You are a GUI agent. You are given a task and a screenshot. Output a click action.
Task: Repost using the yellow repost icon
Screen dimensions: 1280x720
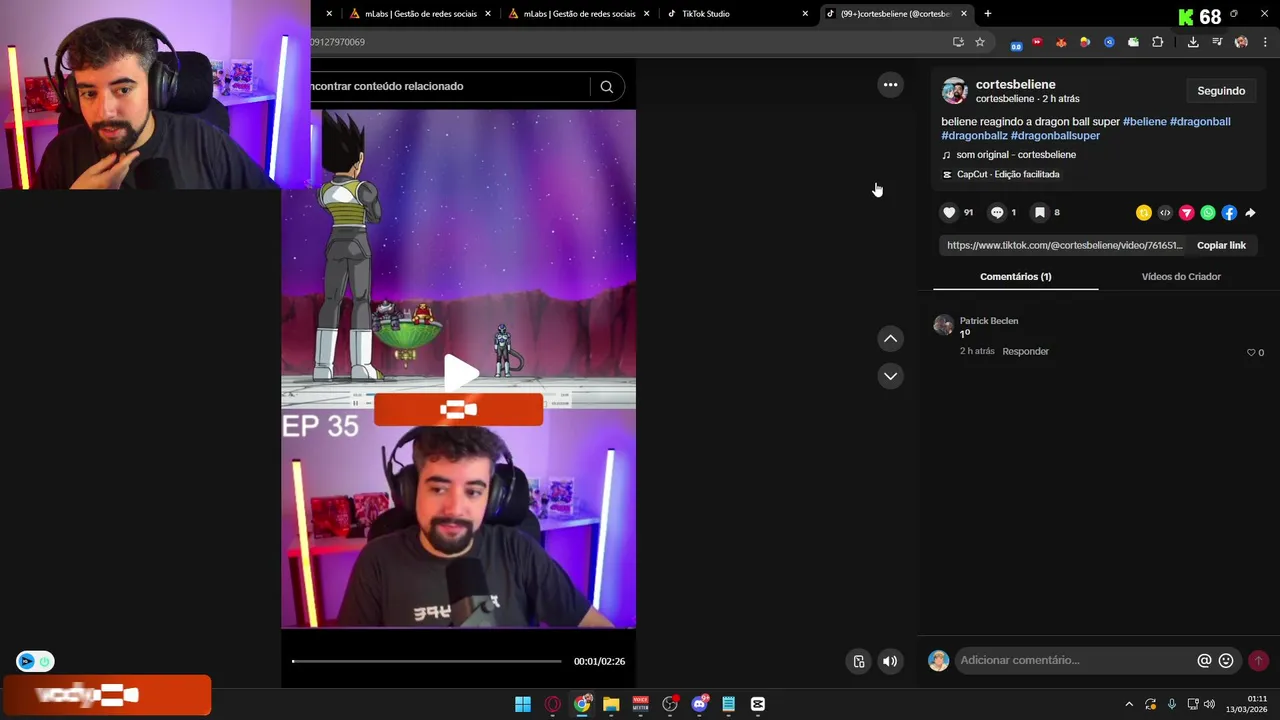click(x=1144, y=213)
